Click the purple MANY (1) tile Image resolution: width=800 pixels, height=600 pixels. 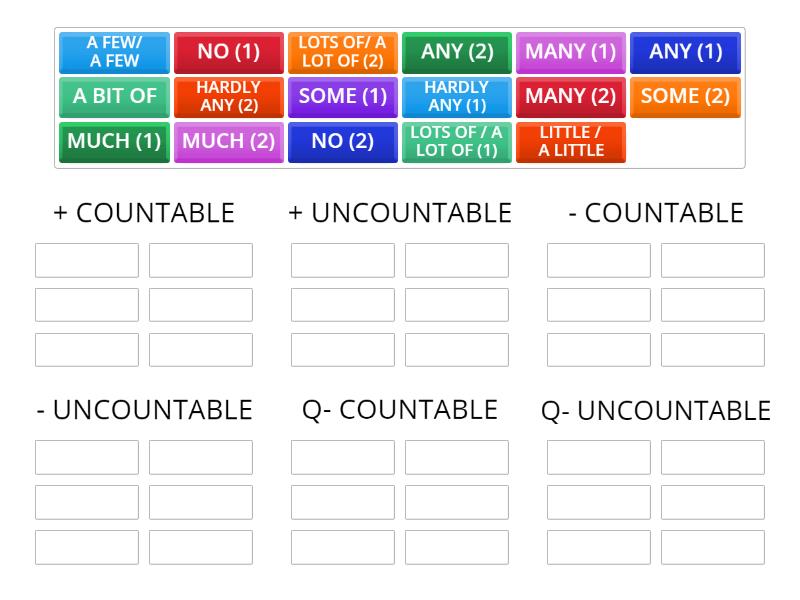(571, 52)
